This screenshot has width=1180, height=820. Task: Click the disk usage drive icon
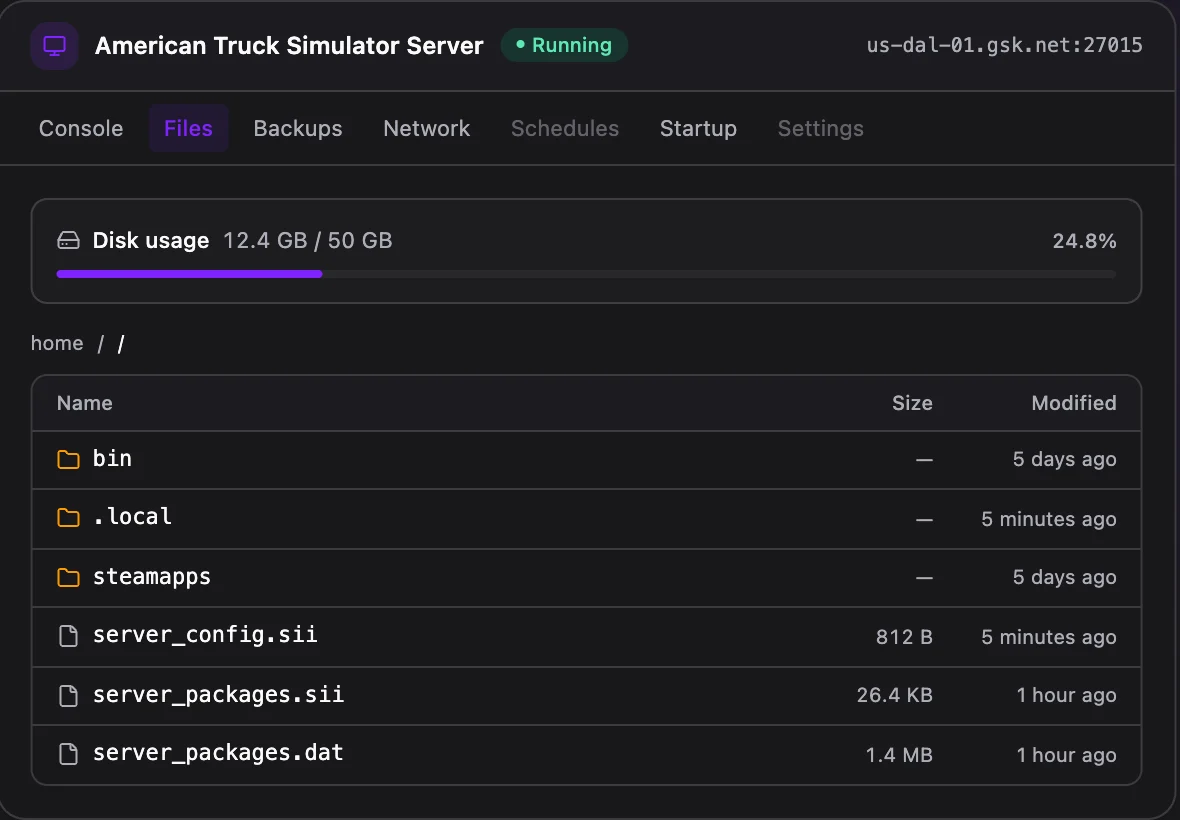pyautogui.click(x=68, y=241)
